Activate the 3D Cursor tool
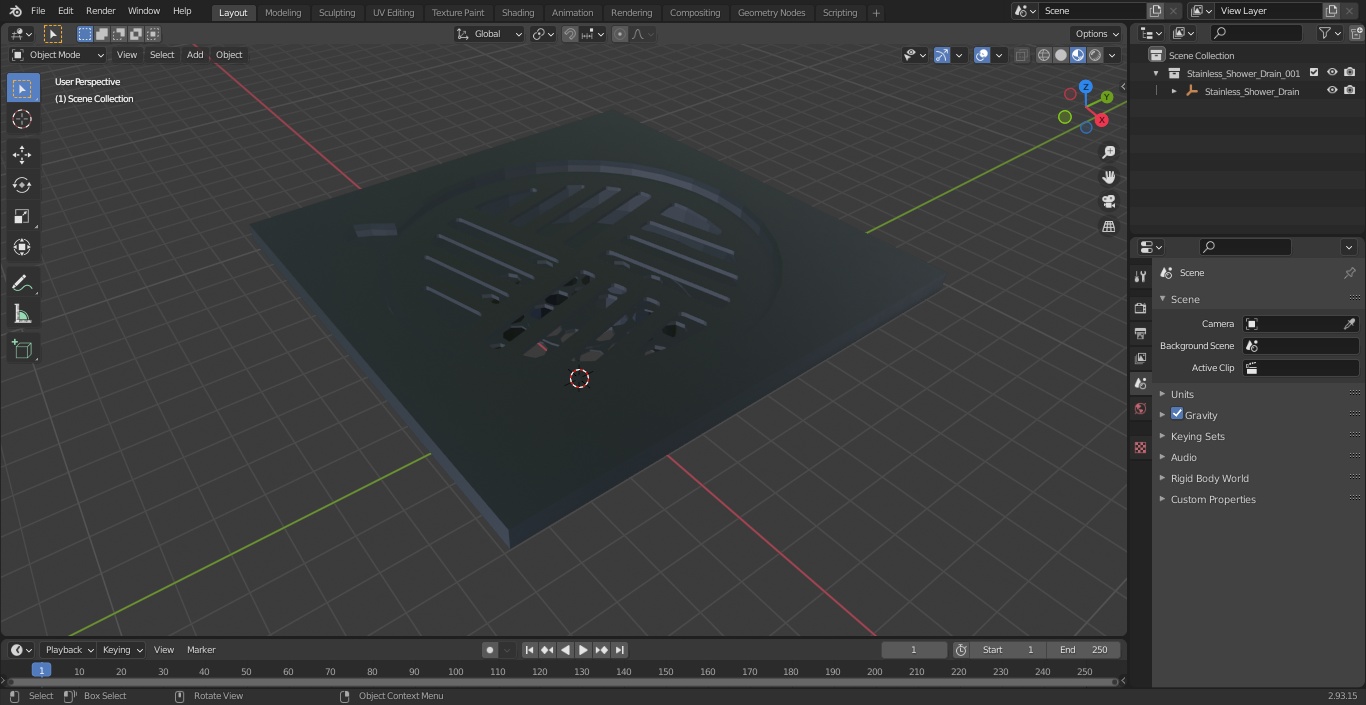Screen dimensions: 1366x705 tap(22, 119)
